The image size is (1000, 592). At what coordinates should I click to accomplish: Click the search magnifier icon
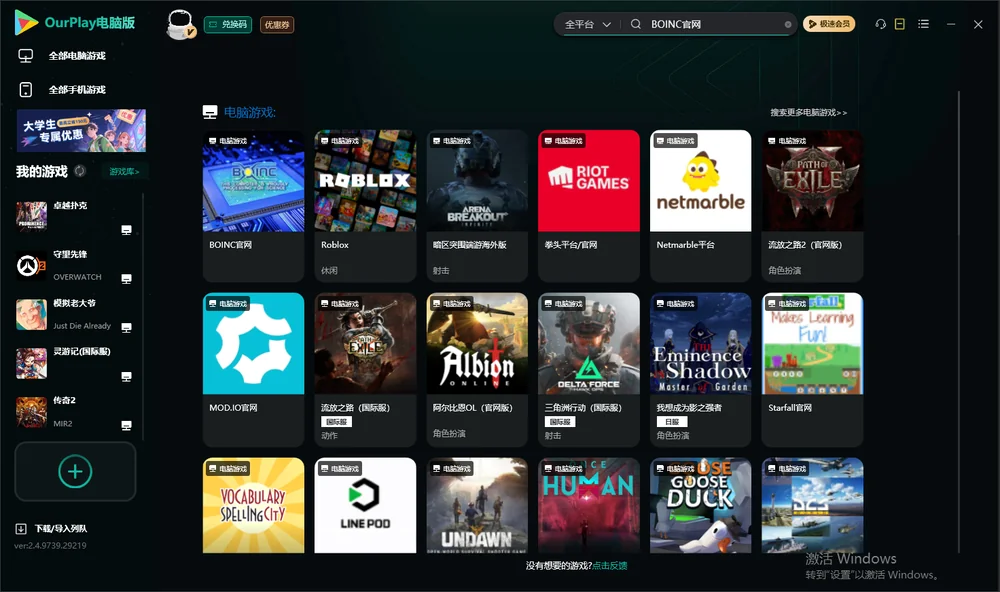[x=636, y=24]
